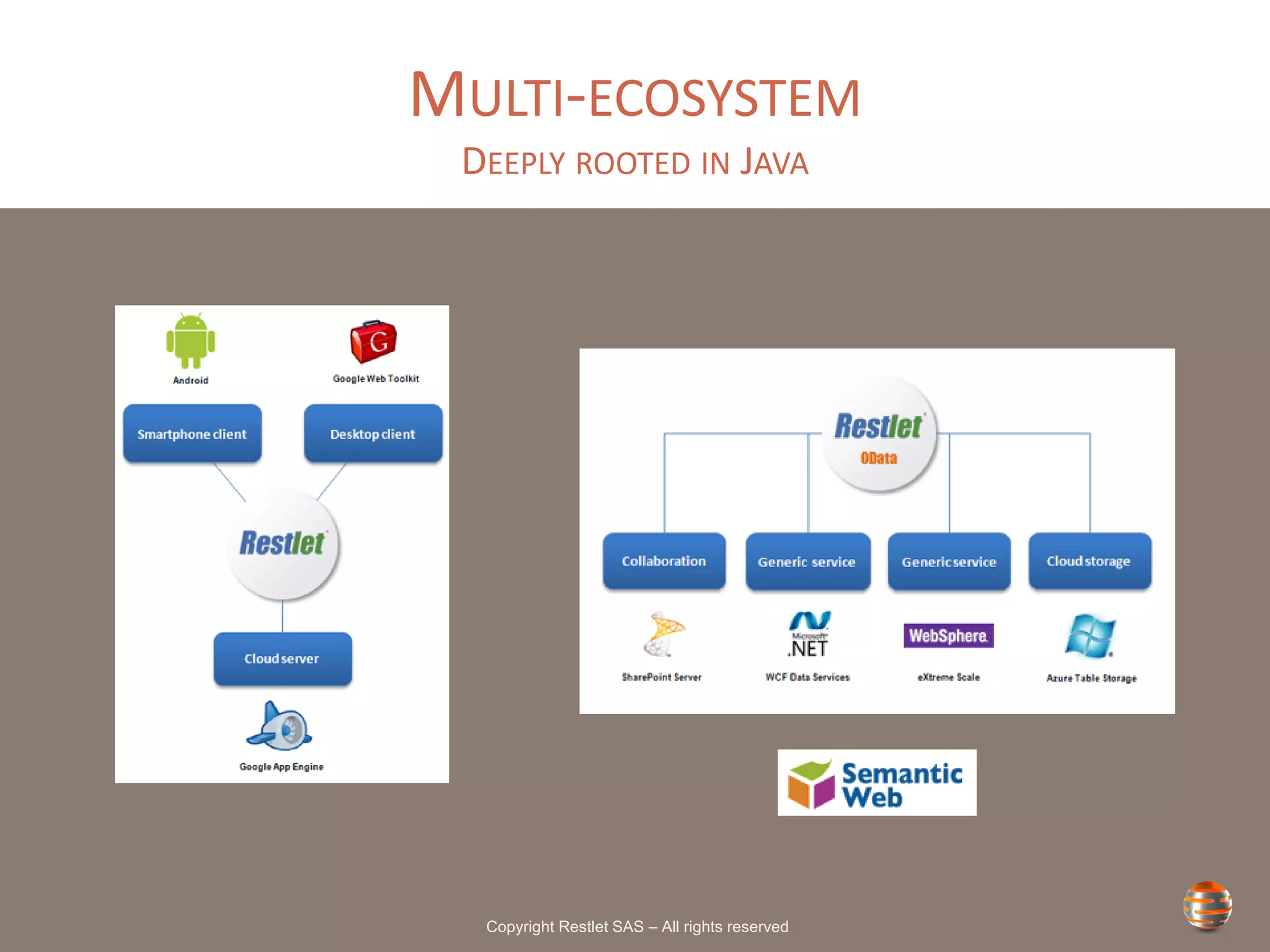Click the 'SharePoint Server' caption
The image size is (1270, 952).
click(662, 677)
